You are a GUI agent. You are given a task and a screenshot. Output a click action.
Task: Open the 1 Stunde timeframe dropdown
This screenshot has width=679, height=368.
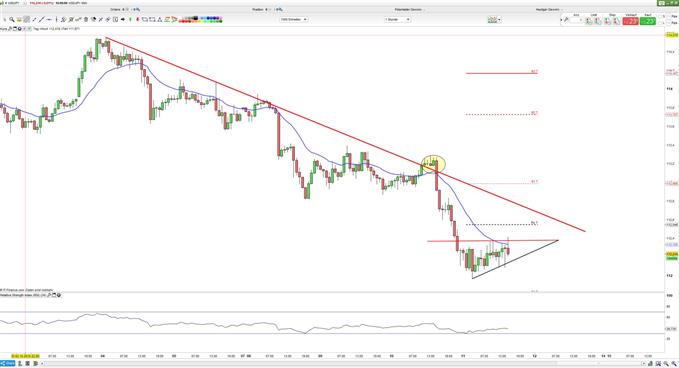tap(398, 19)
